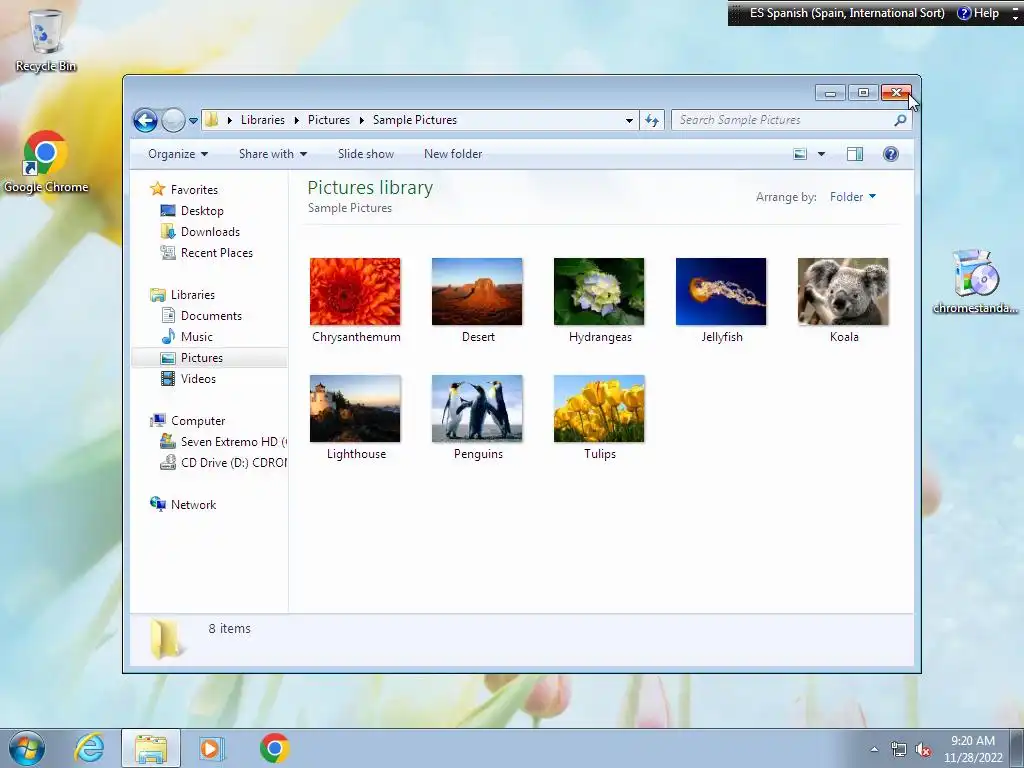Select the Penguins picture thumbnail
Viewport: 1024px width, 768px height.
pyautogui.click(x=477, y=409)
